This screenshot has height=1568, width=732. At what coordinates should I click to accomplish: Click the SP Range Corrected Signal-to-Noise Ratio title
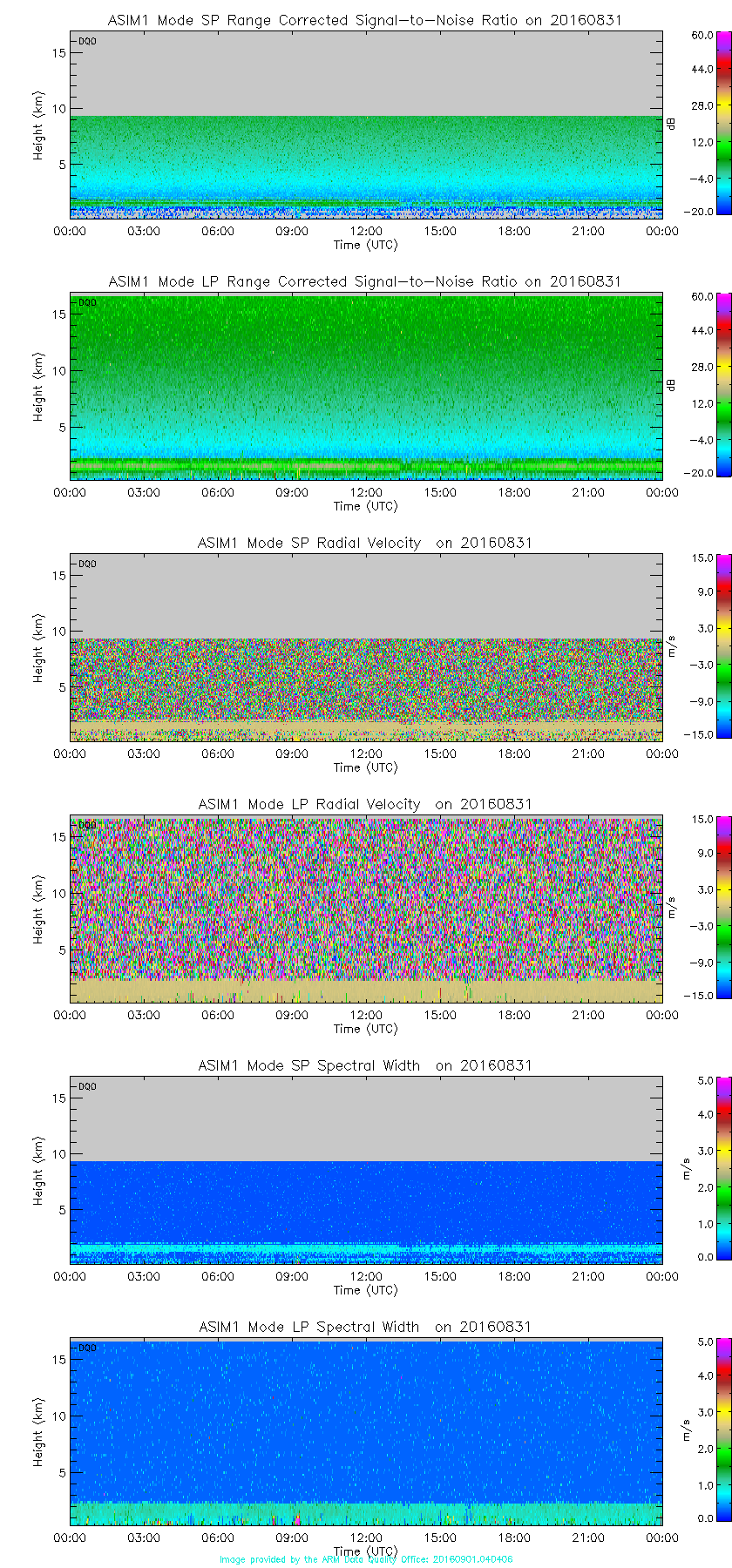[x=365, y=20]
